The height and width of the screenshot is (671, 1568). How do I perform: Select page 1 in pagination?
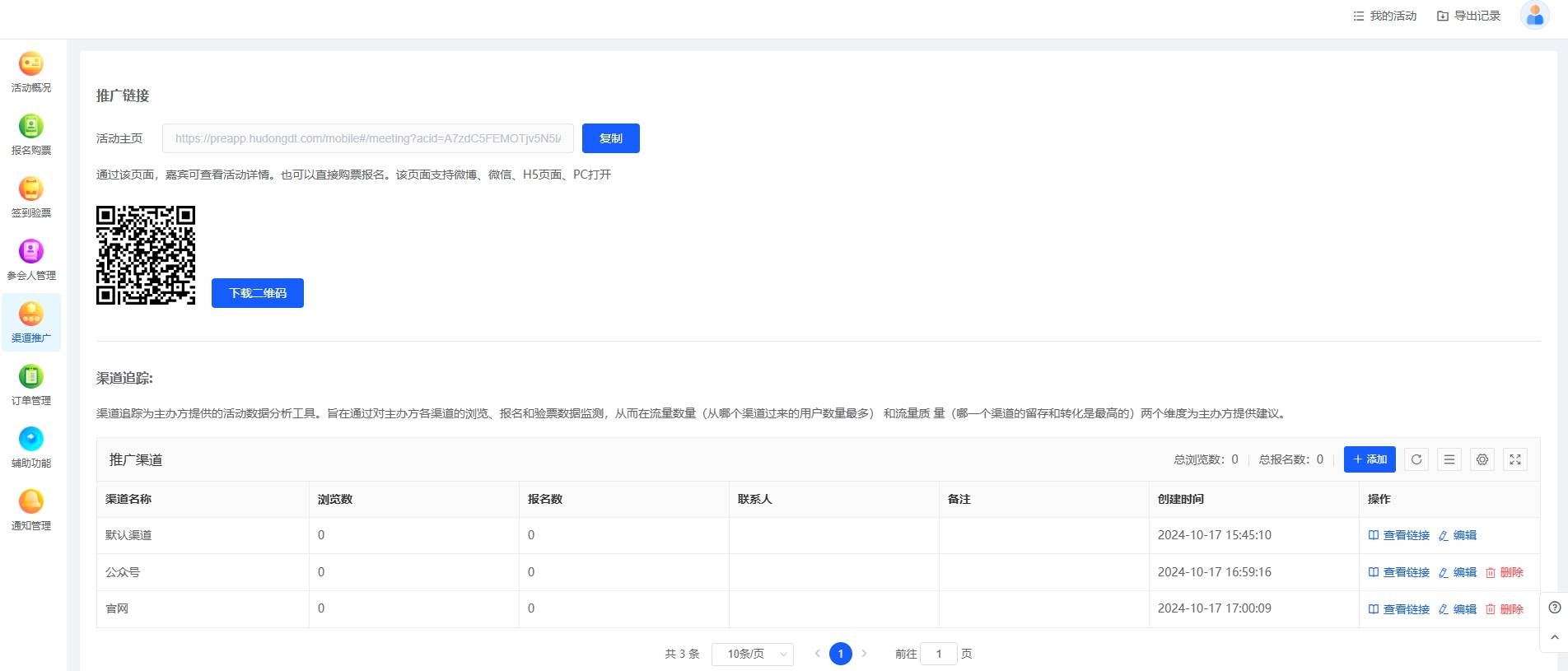pos(841,654)
